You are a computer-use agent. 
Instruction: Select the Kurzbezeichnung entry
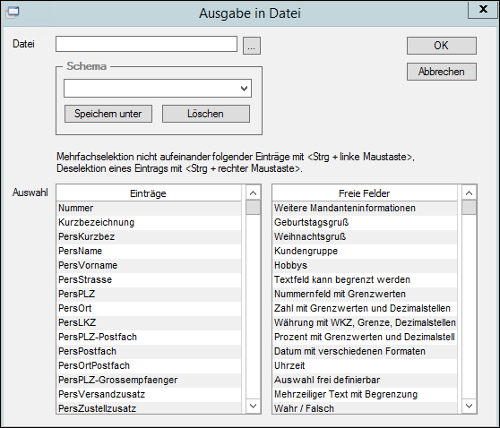[x=149, y=222]
